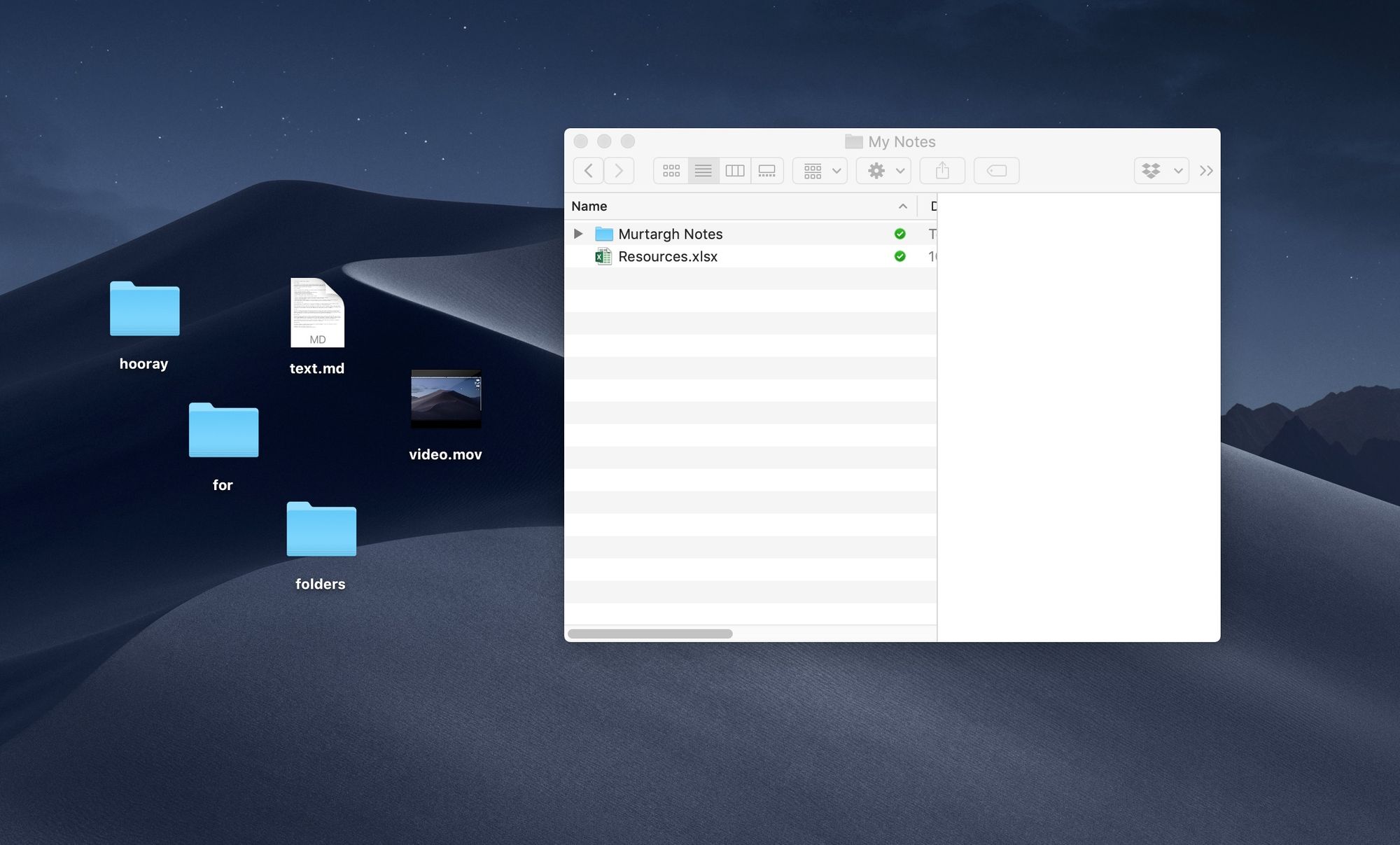1400x845 pixels.
Task: Click the Dropbox icon in the toolbar
Action: (1151, 170)
